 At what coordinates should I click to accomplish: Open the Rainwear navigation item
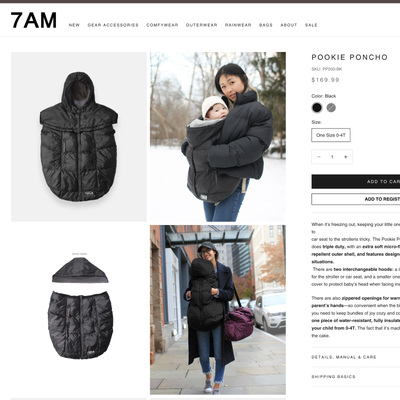[238, 25]
